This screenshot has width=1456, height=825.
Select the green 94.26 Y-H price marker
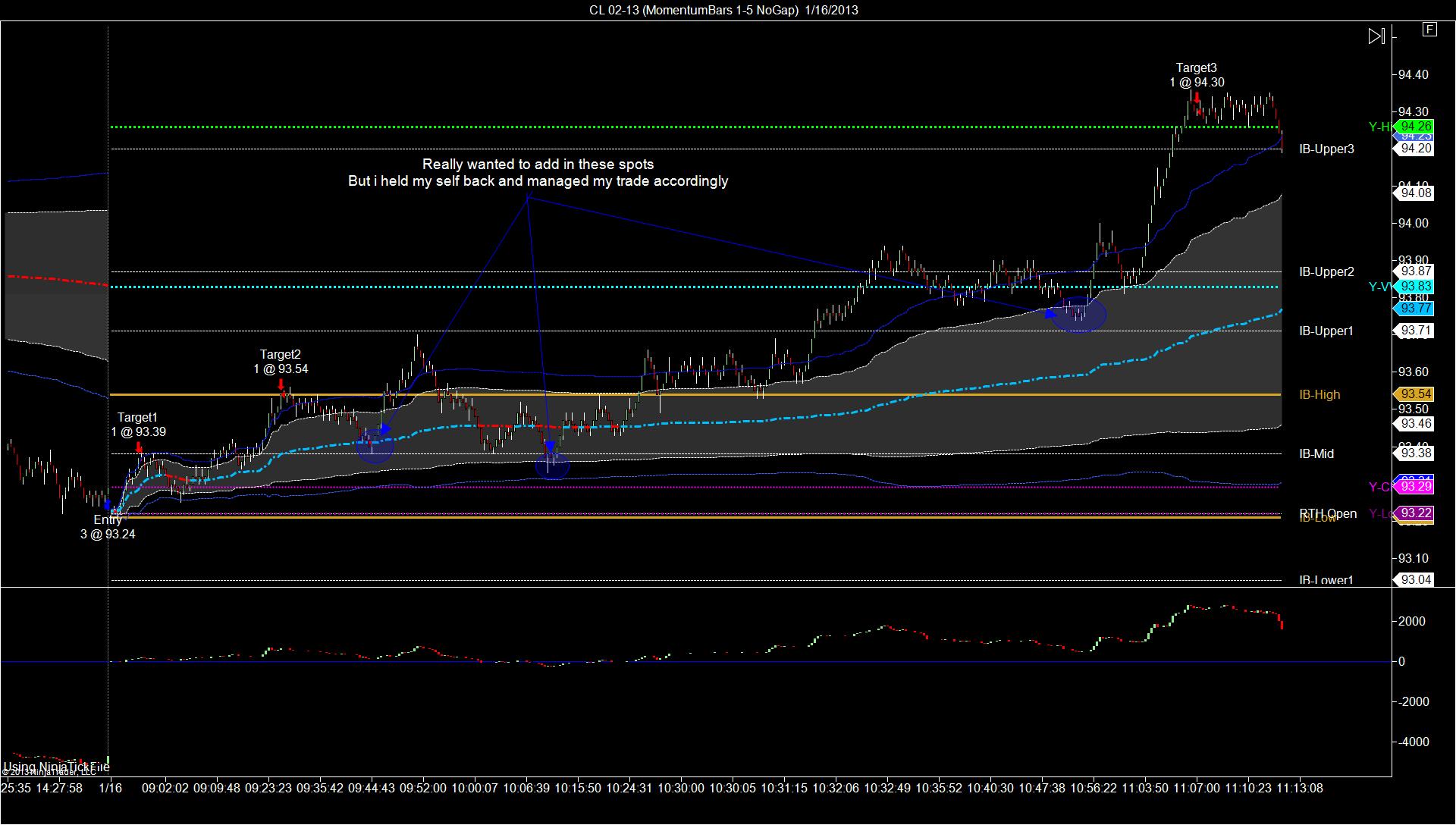1414,127
